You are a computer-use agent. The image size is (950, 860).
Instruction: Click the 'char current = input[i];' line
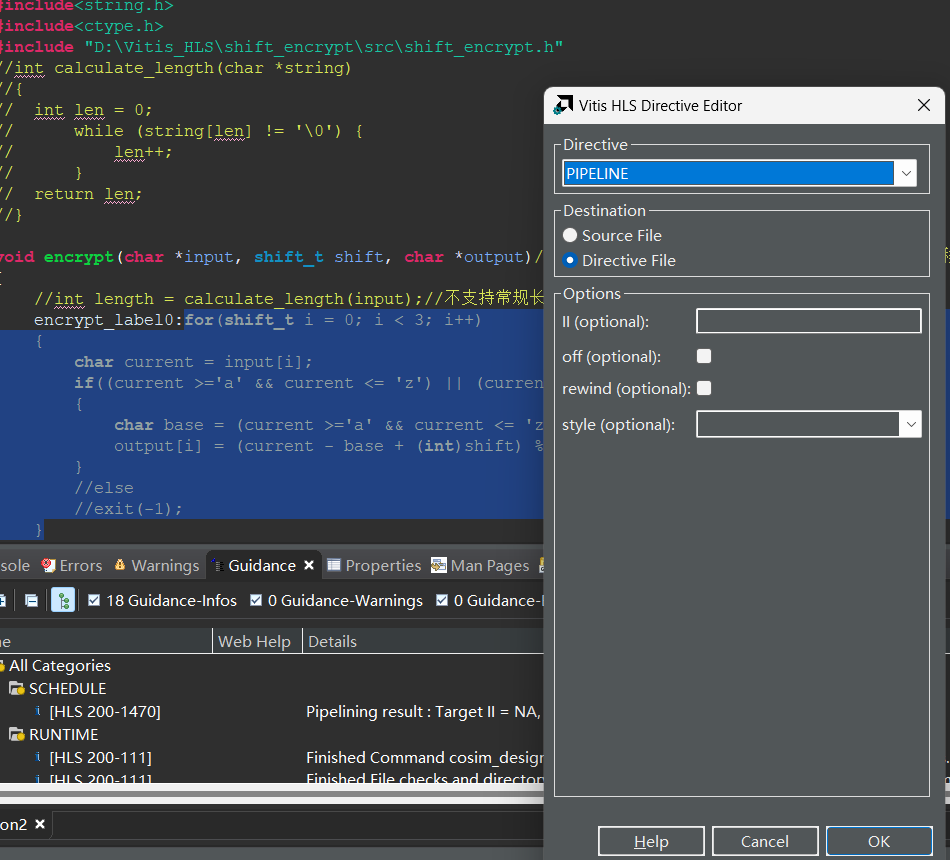click(x=193, y=362)
